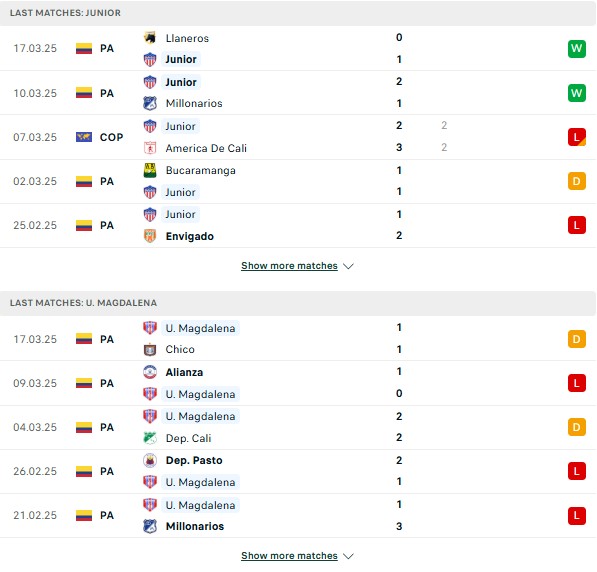Click the Envigado team crest icon
The width and height of the screenshot is (597, 572).
(150, 236)
